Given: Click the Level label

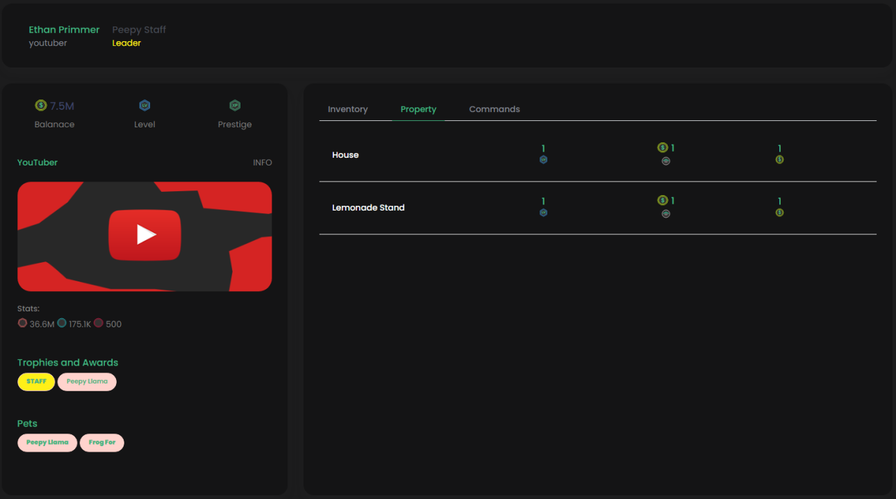Looking at the screenshot, I should (x=145, y=125).
